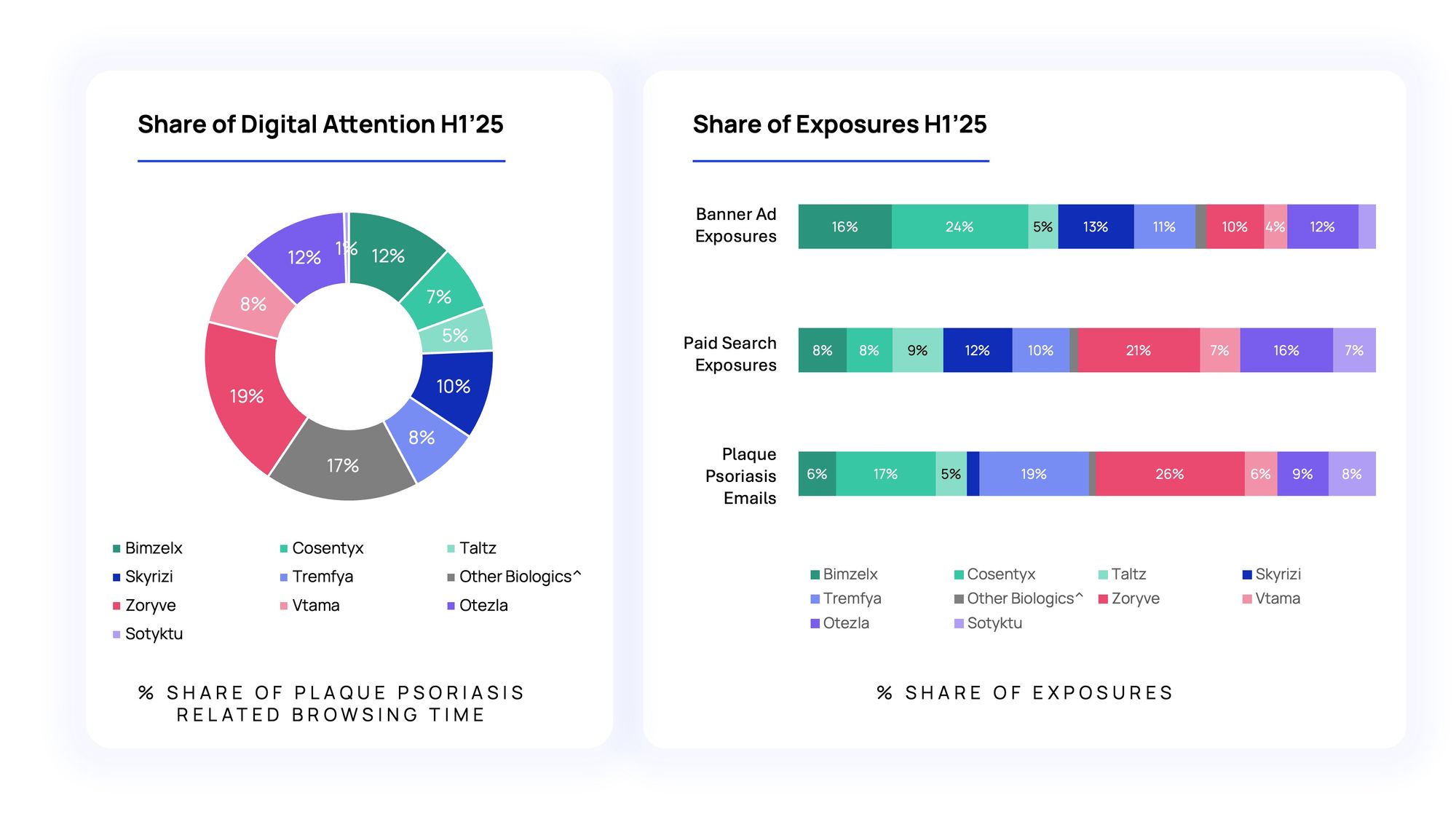
Task: Click the 4% Vtama segment in Banner Ad bar
Action: [1275, 226]
